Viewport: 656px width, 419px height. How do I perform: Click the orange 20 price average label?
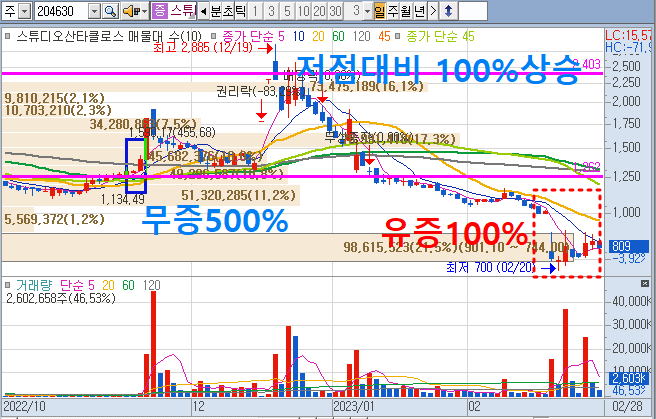[x=318, y=36]
